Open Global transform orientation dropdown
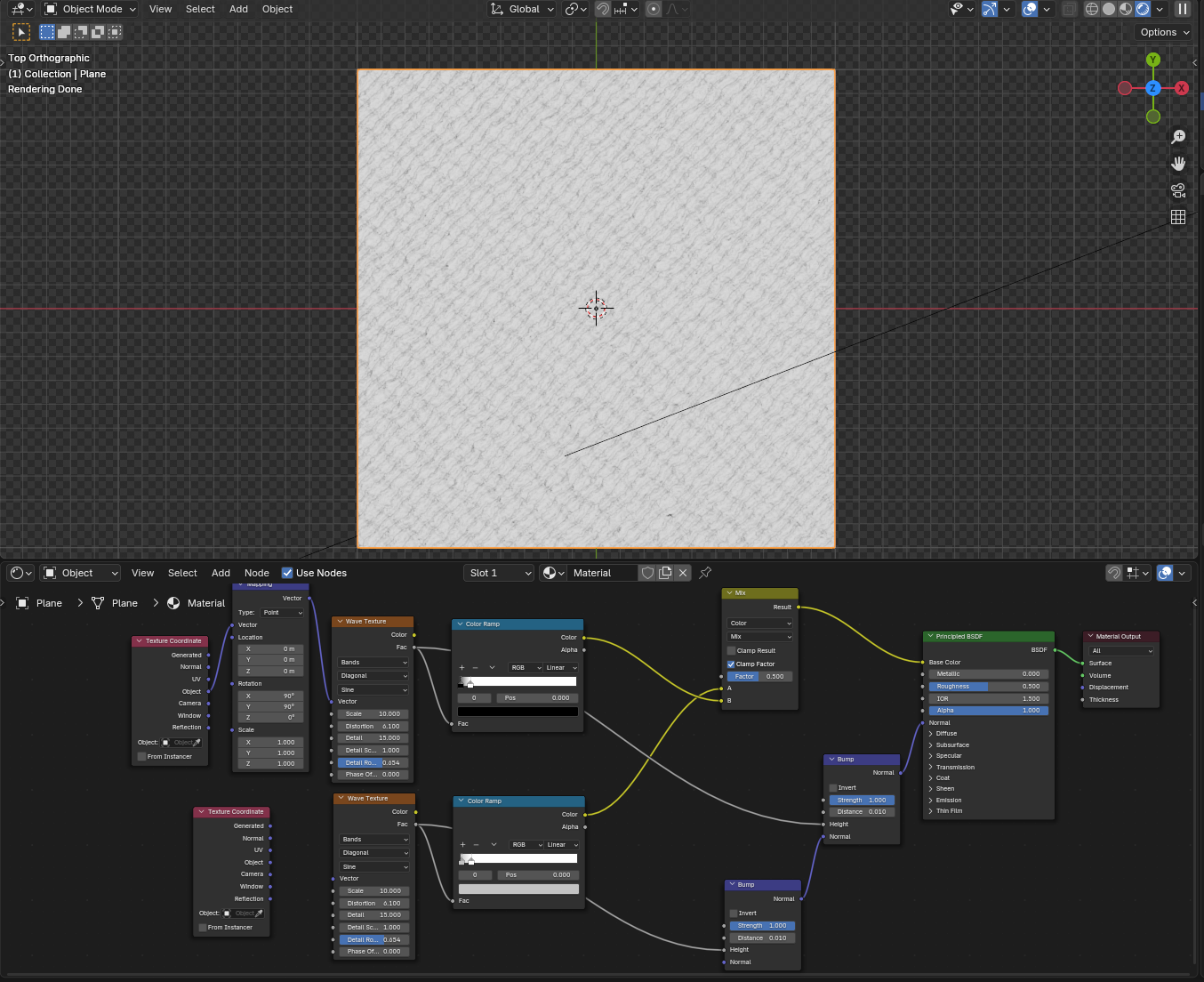The height and width of the screenshot is (982, 1204). (x=523, y=9)
